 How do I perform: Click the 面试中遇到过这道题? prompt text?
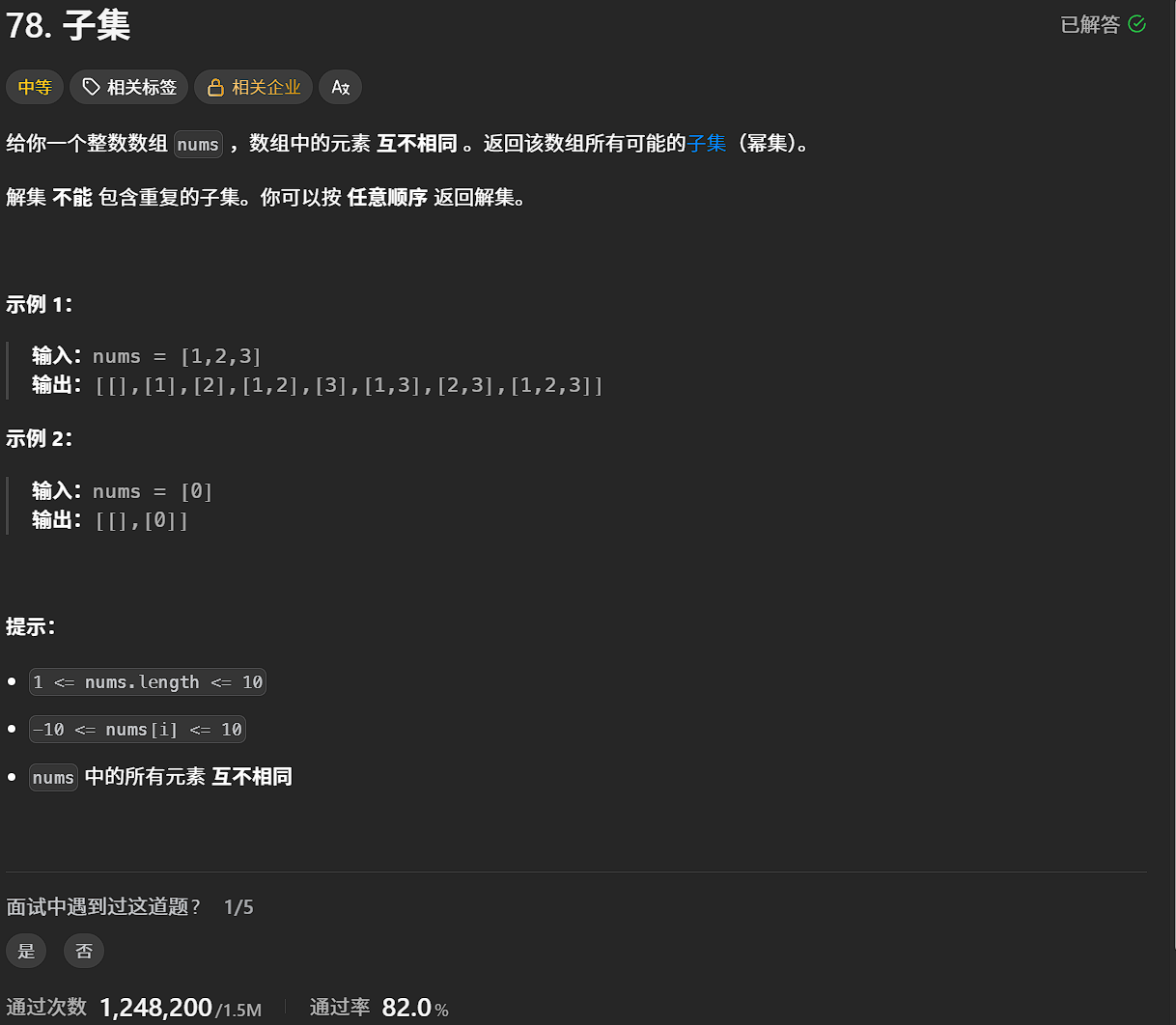[103, 907]
